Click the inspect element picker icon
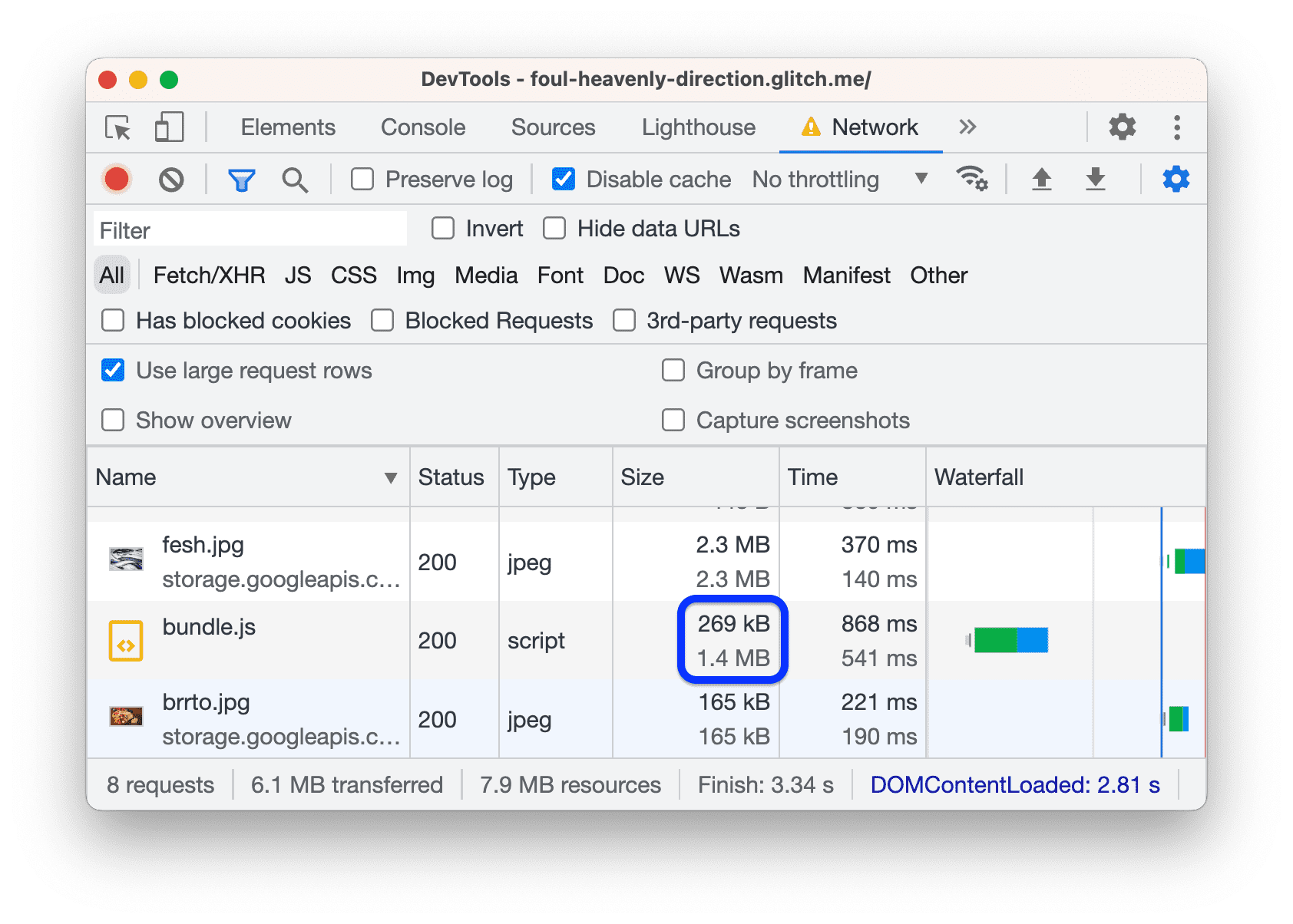 point(118,127)
